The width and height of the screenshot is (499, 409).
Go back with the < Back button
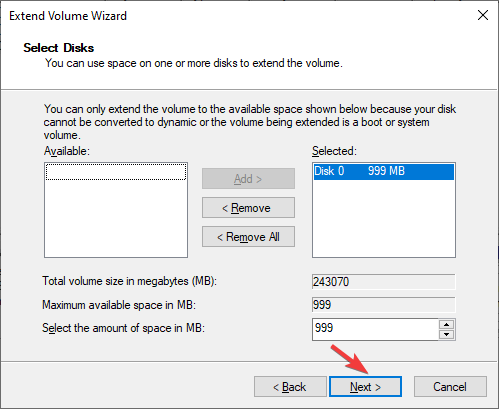[290, 387]
